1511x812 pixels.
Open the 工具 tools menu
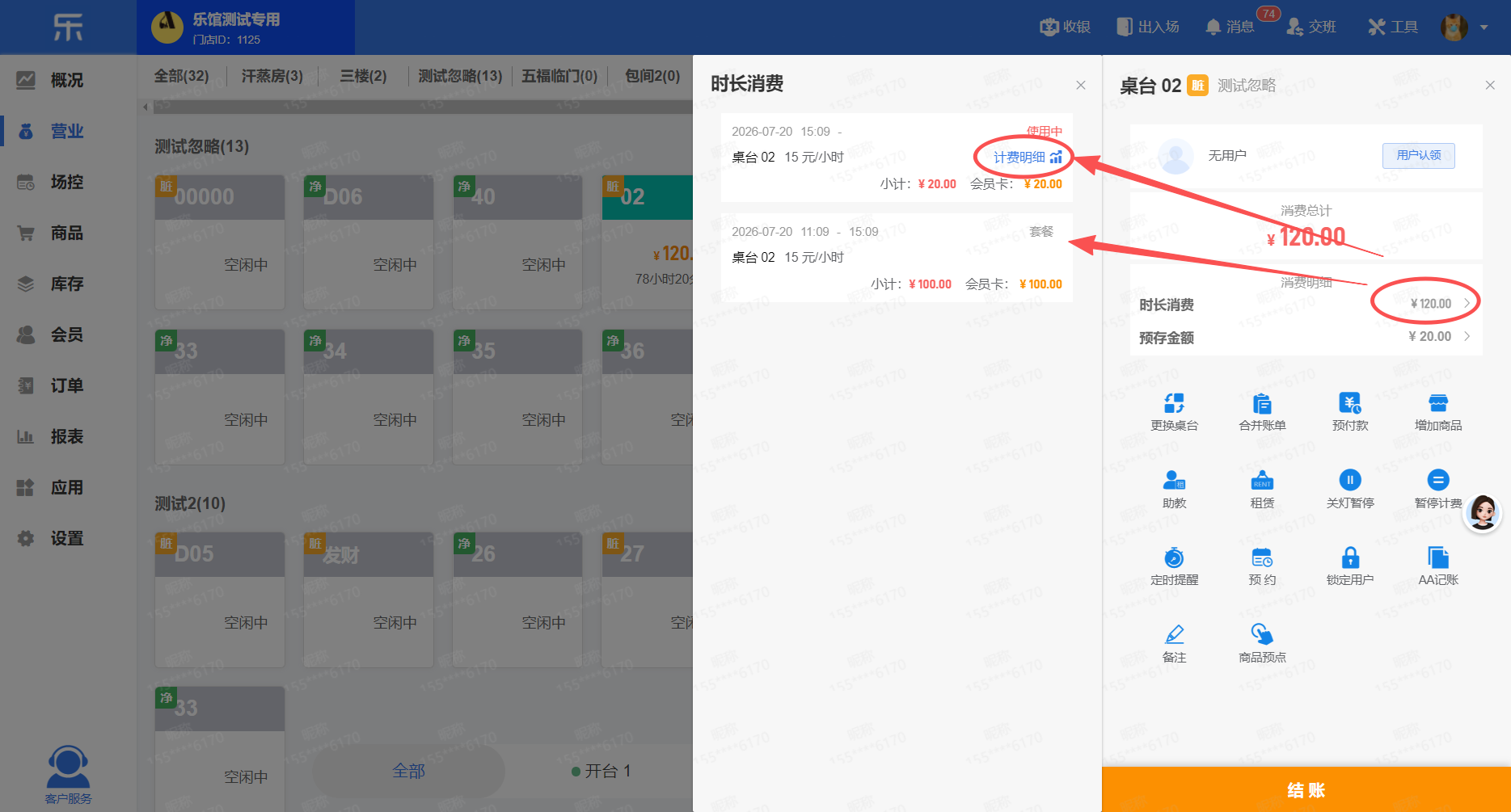1393,27
